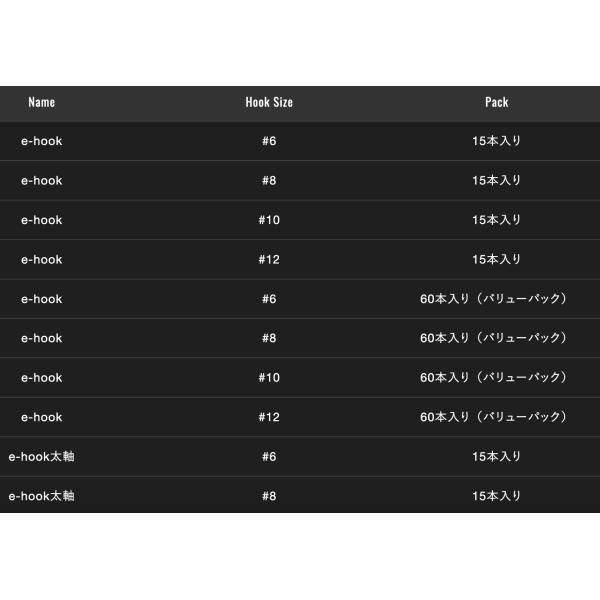Image resolution: width=600 pixels, height=600 pixels.
Task: Click the Name column header
Action: tap(41, 102)
